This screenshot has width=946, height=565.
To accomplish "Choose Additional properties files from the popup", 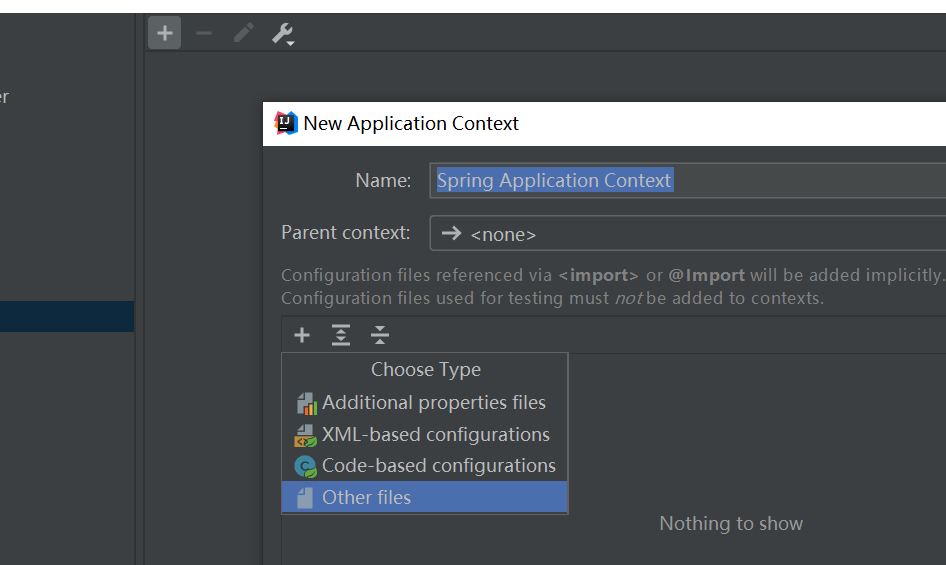I will click(425, 403).
